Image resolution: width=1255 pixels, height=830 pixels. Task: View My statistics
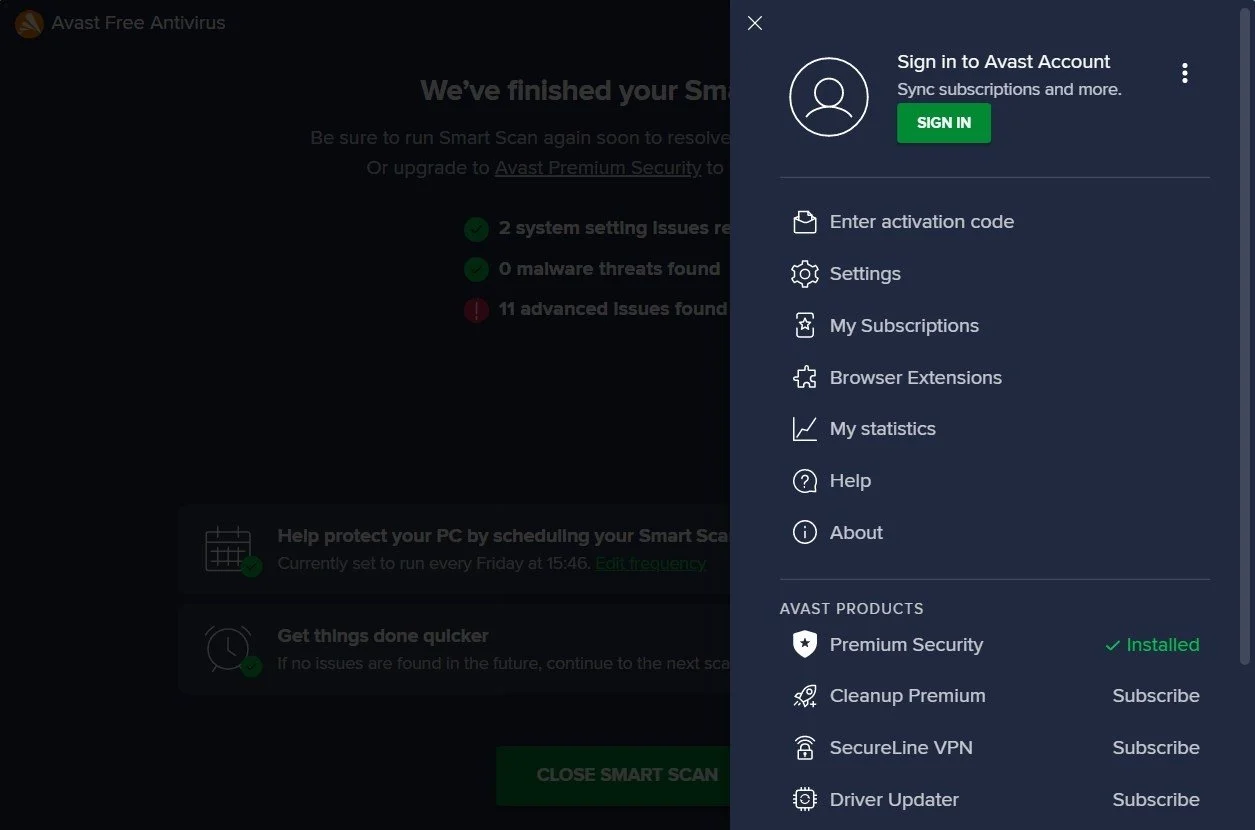click(x=882, y=428)
